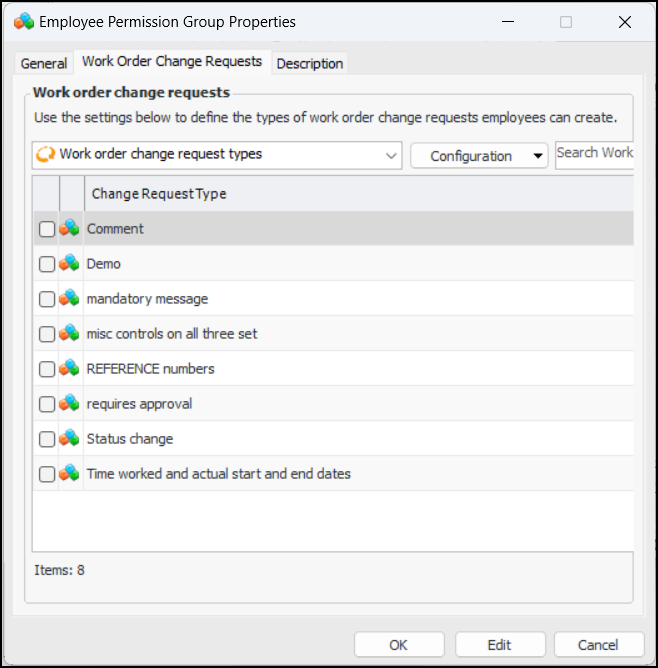Focus the Search Work input field

pos(594,153)
